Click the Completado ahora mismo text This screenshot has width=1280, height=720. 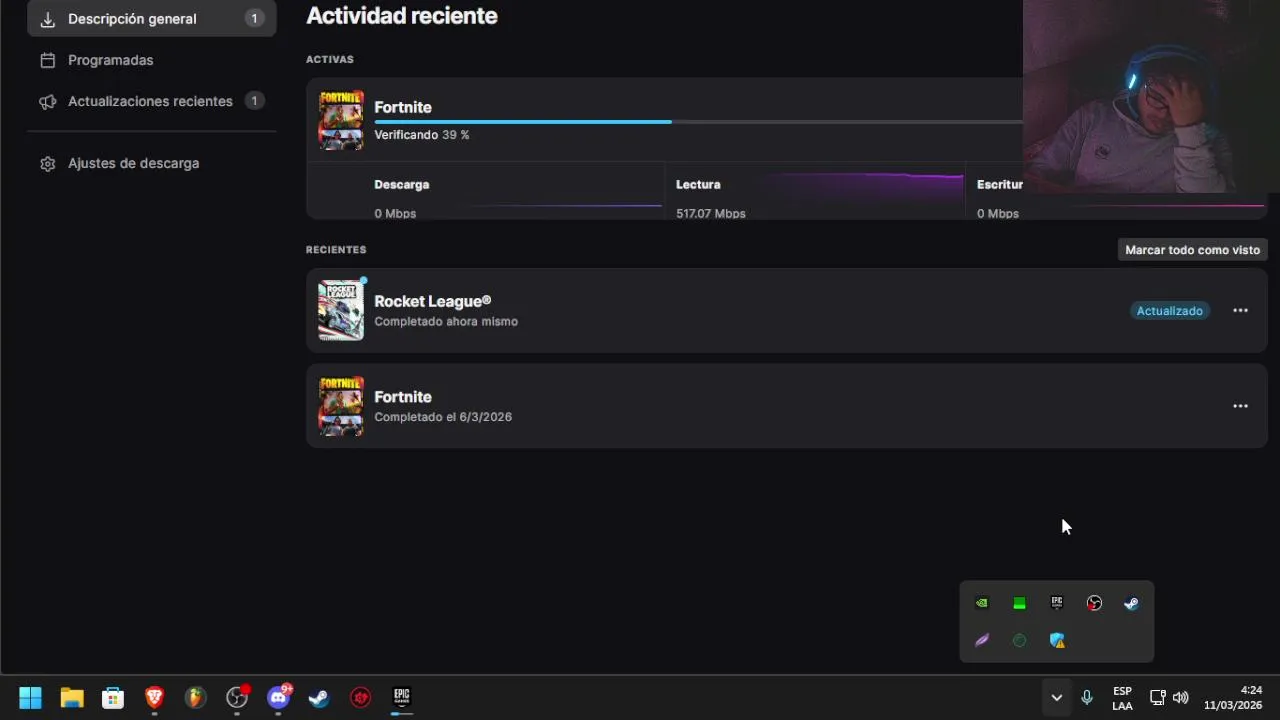click(446, 322)
